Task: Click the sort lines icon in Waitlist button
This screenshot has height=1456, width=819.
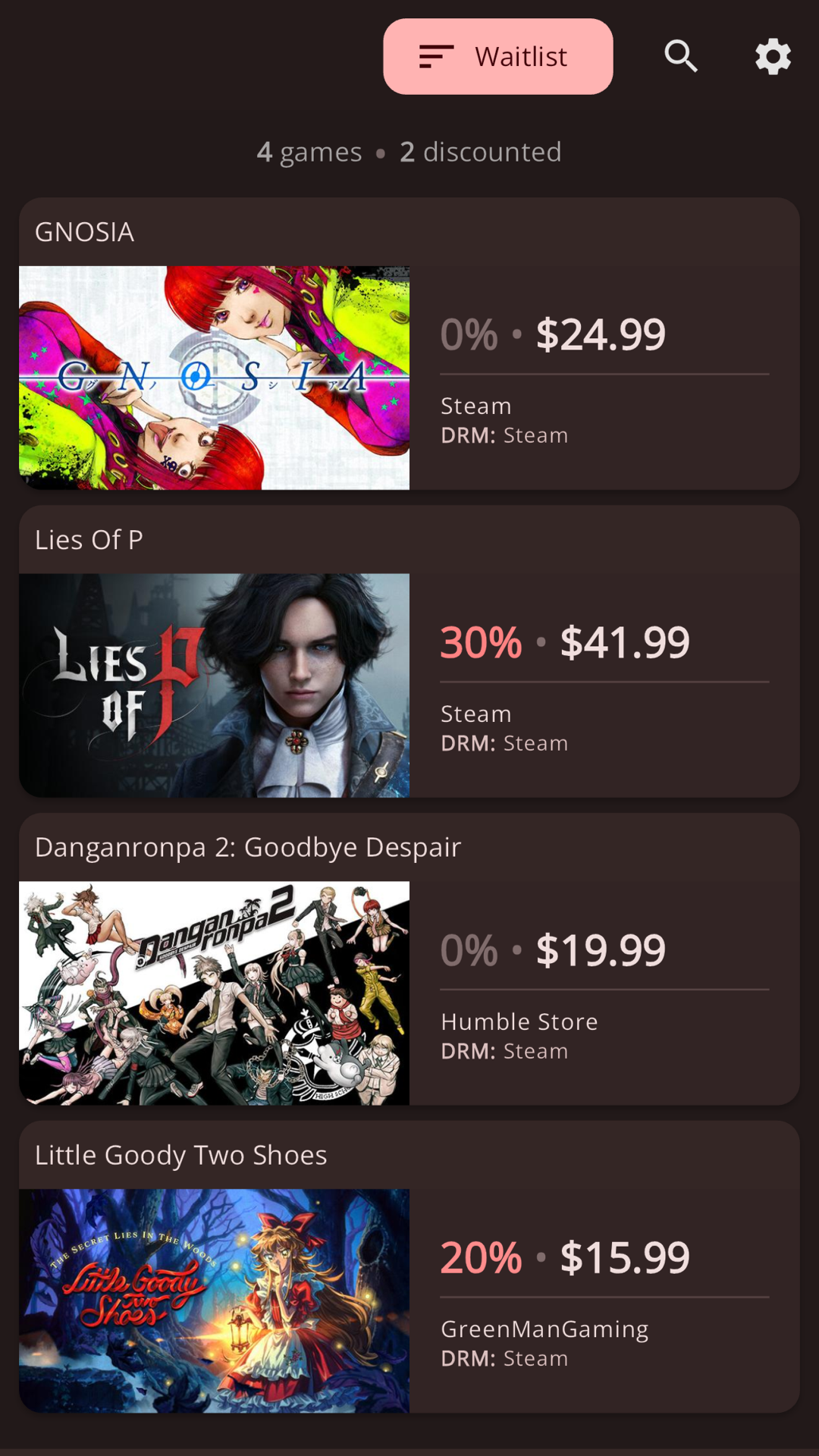Action: (x=436, y=56)
